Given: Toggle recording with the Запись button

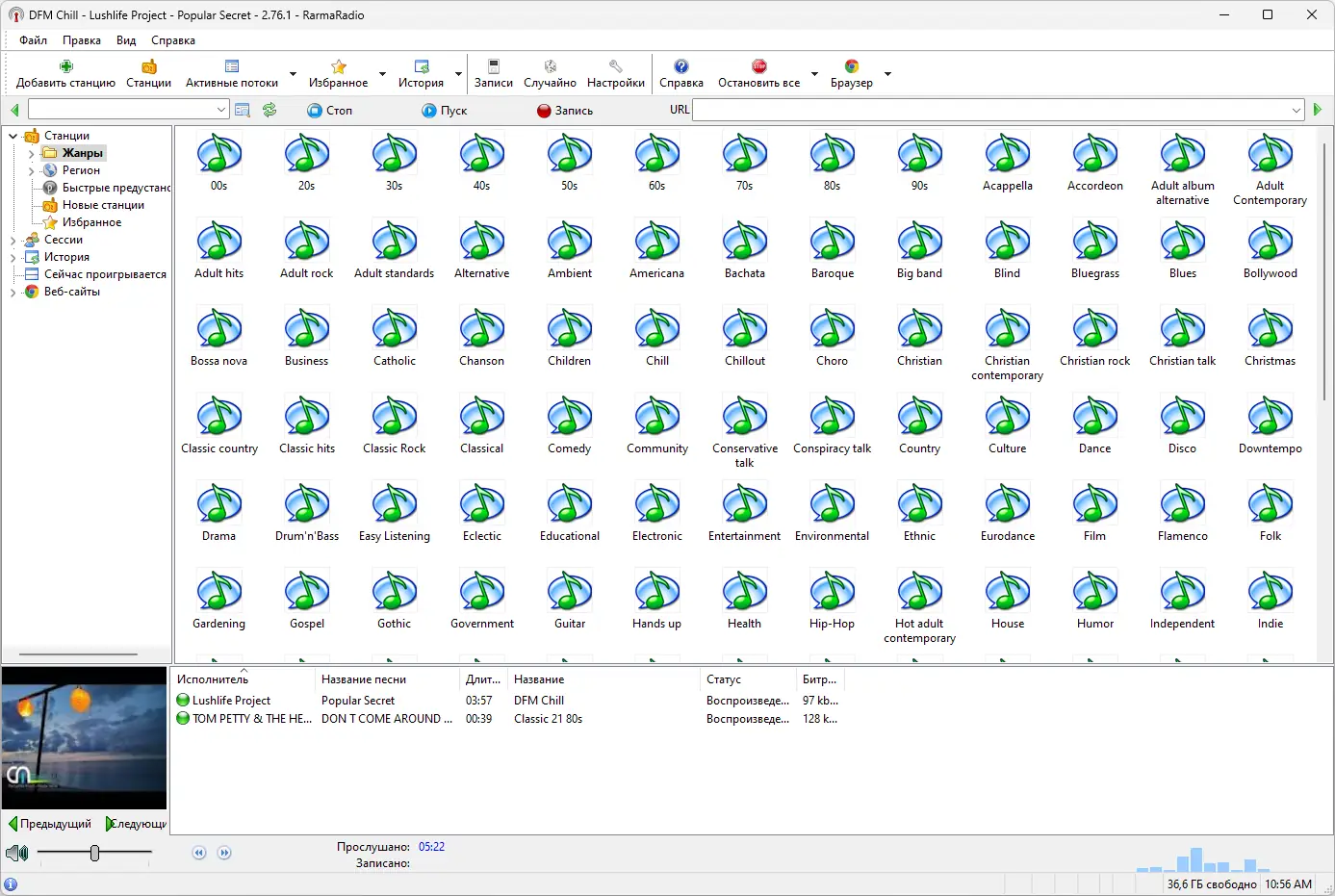Looking at the screenshot, I should 565,111.
